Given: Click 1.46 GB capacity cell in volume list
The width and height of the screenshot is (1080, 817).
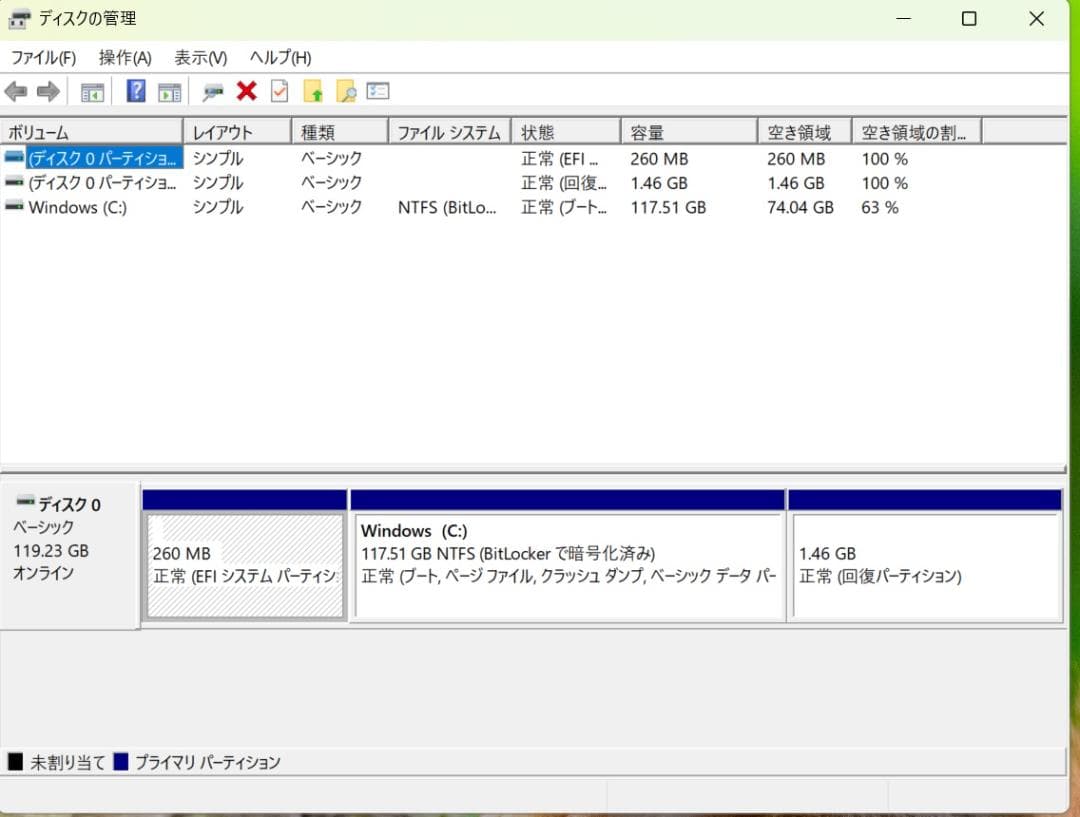Looking at the screenshot, I should 659,183.
